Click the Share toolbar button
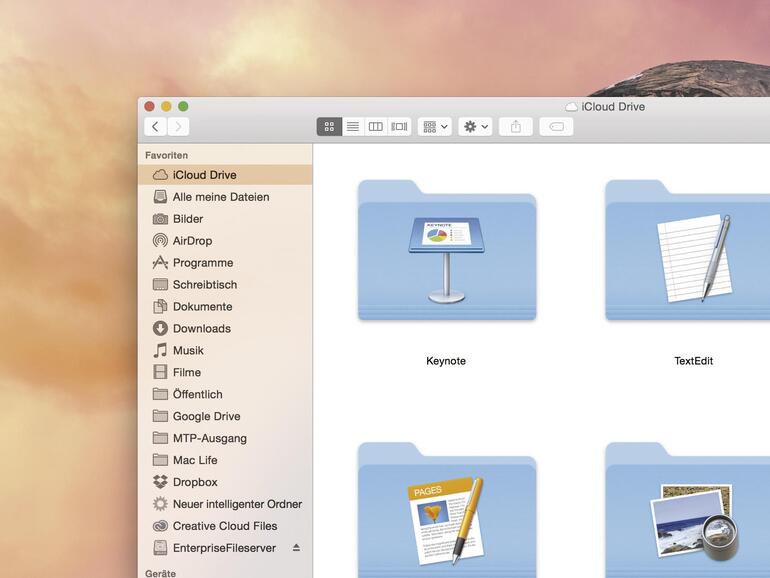Screen dimensions: 770x578 coord(516,127)
